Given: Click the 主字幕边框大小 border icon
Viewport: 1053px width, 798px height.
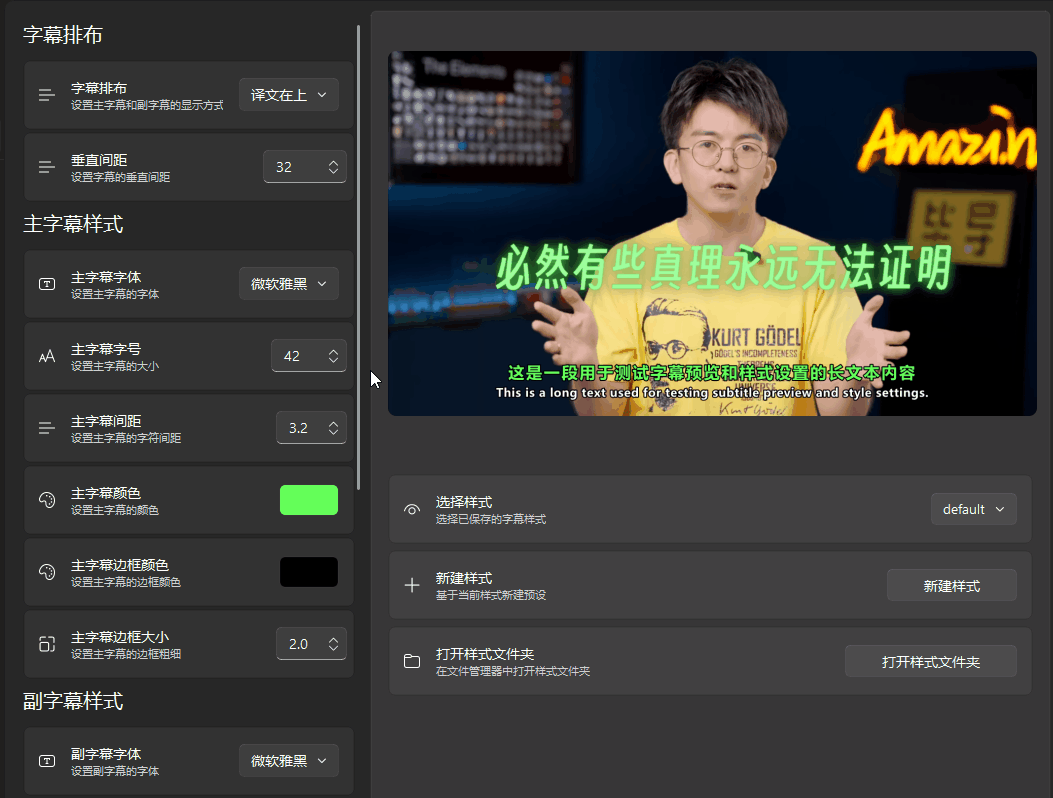Looking at the screenshot, I should coord(47,644).
